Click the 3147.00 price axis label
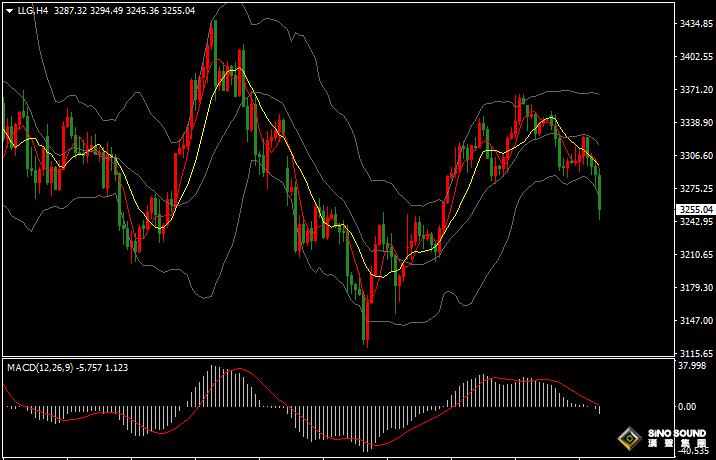This screenshot has width=716, height=460. [695, 321]
